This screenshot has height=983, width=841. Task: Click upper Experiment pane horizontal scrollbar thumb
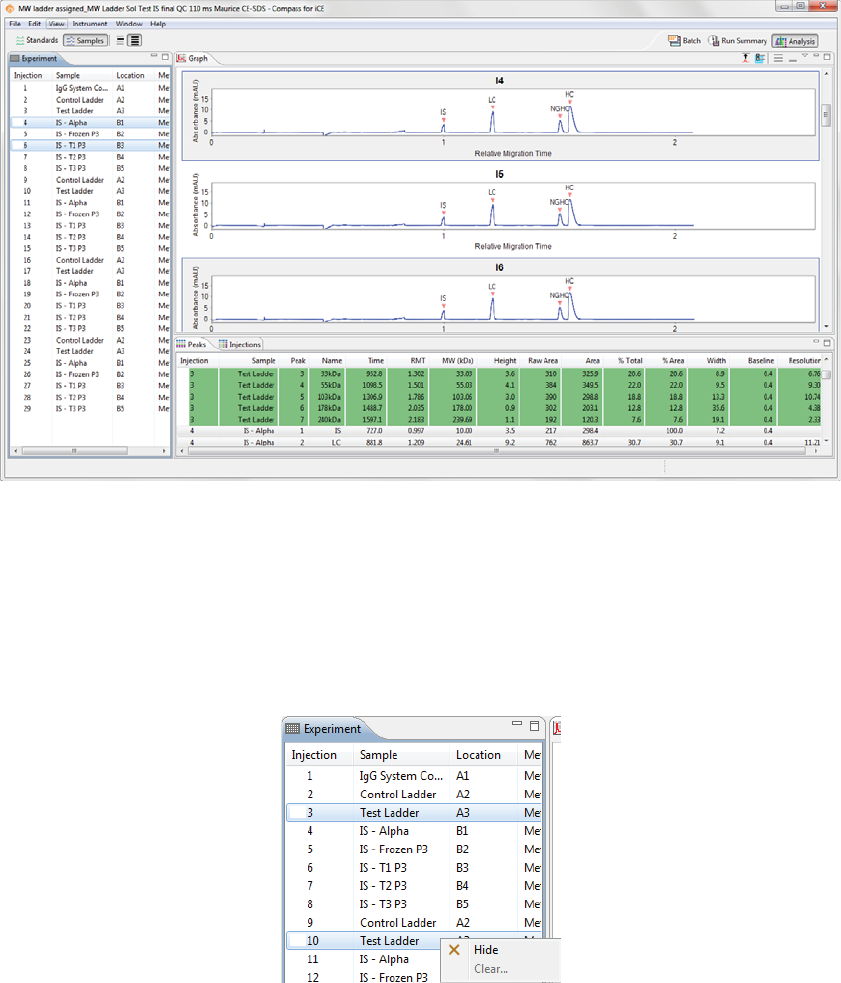pyautogui.click(x=74, y=451)
